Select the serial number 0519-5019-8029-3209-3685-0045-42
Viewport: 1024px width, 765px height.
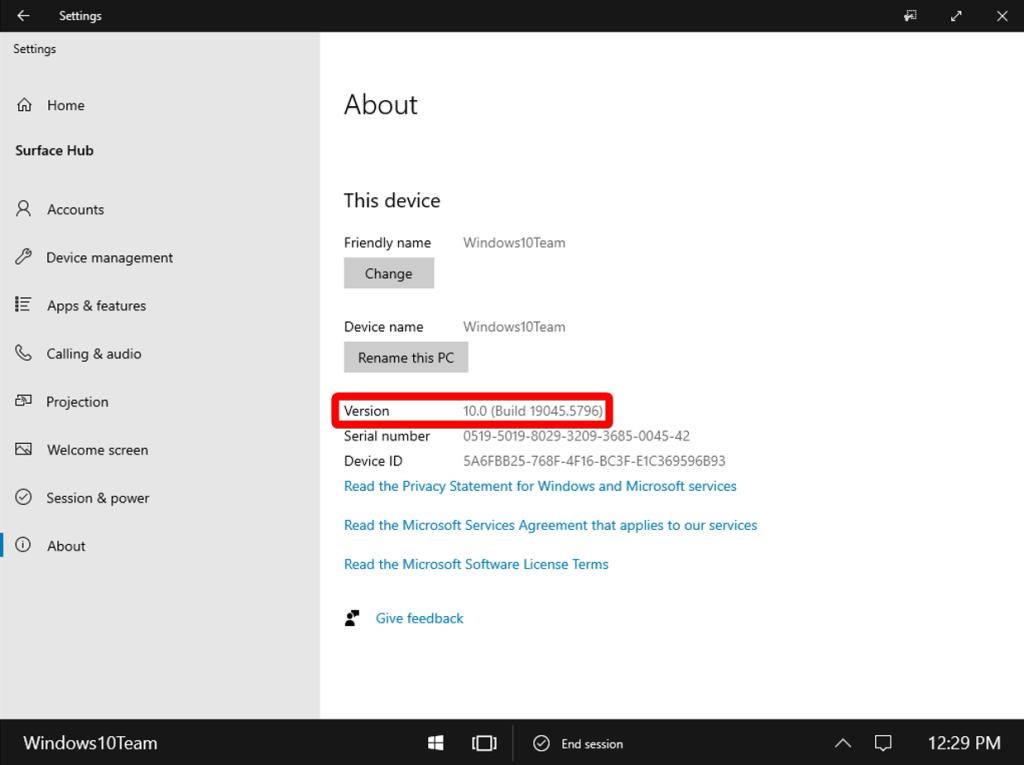pos(576,436)
